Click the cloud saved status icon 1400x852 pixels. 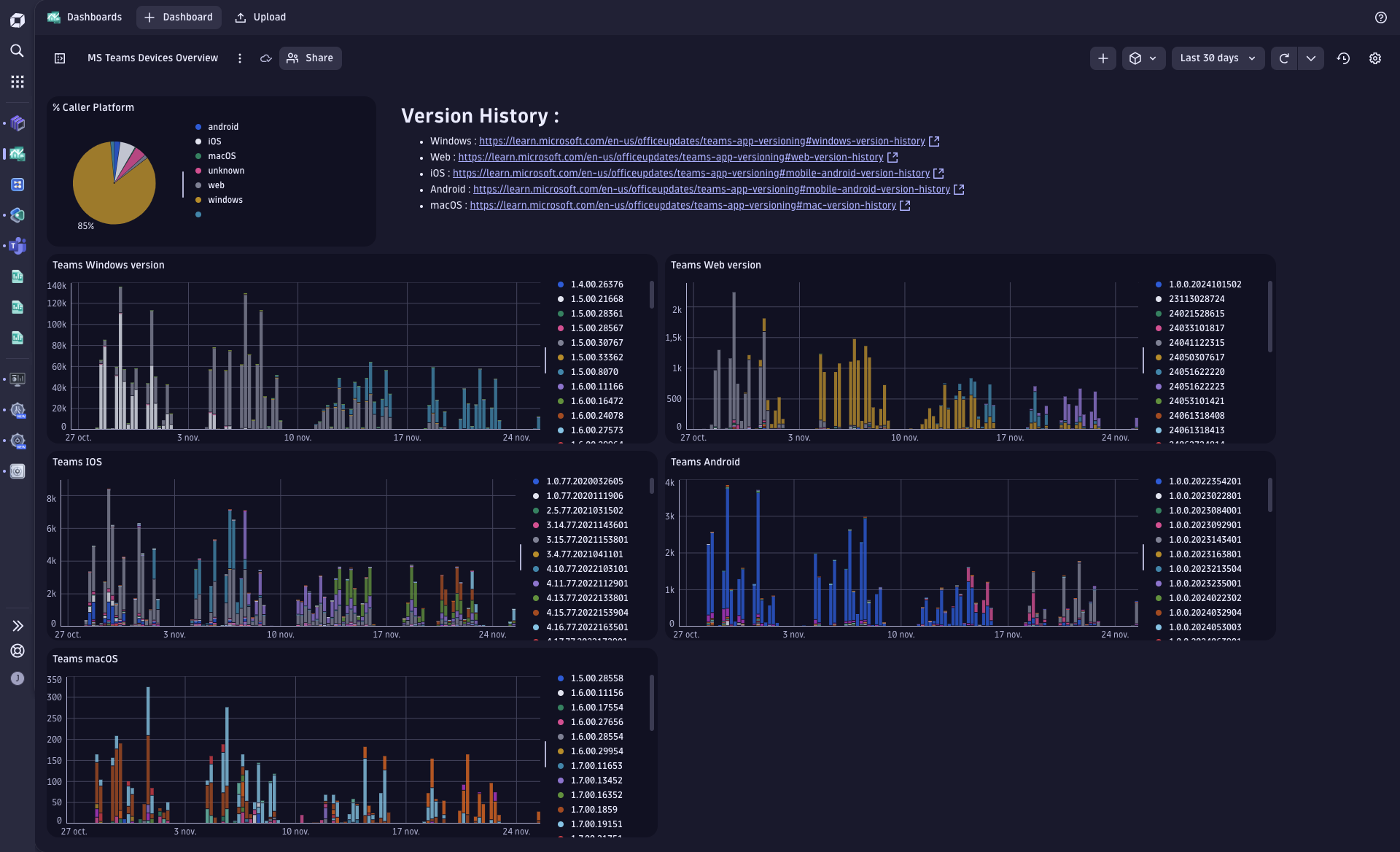pos(266,58)
